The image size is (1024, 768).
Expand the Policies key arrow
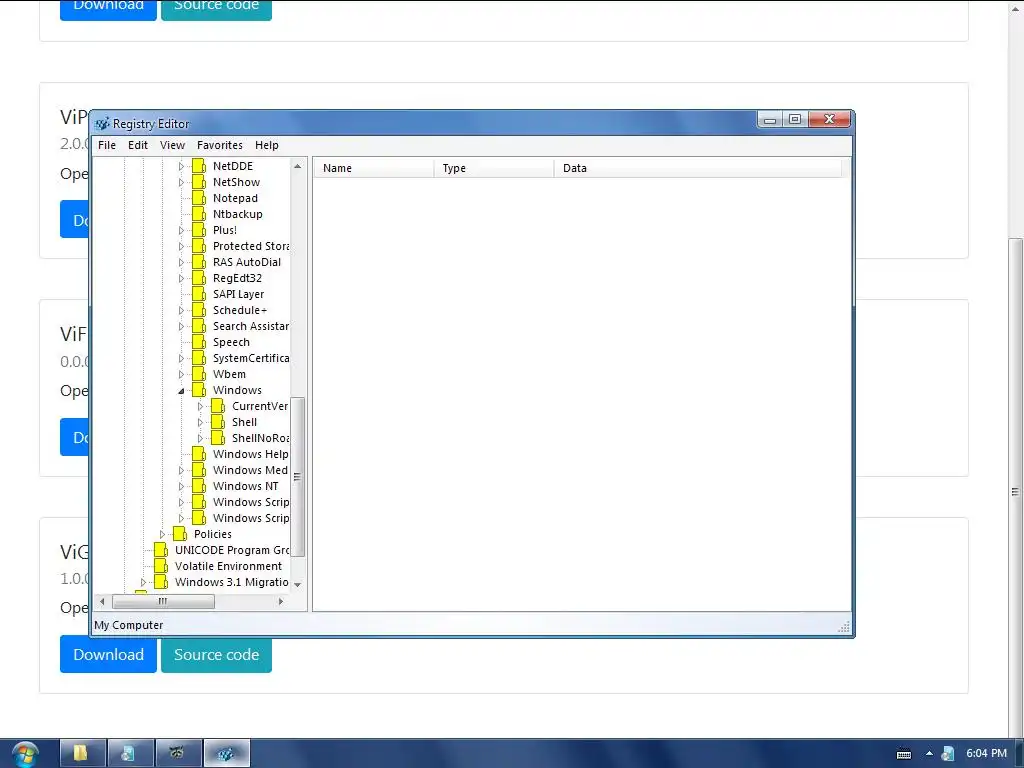coord(163,534)
